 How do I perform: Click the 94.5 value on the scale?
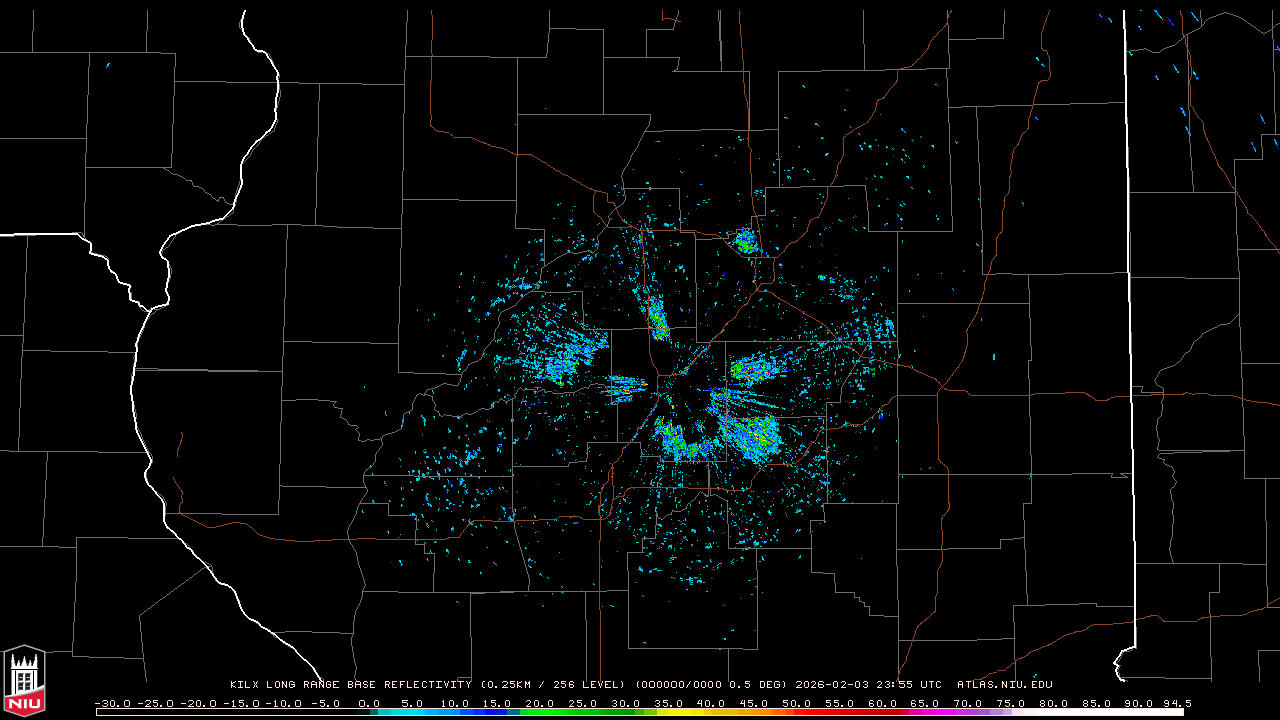pos(1176,703)
